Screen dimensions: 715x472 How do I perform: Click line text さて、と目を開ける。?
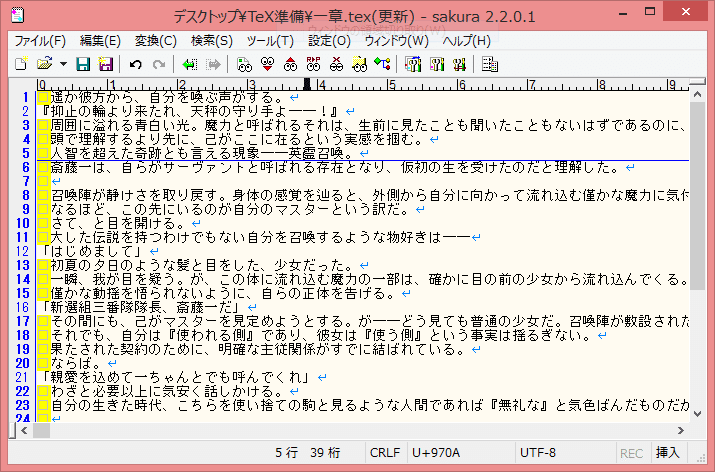[119, 223]
